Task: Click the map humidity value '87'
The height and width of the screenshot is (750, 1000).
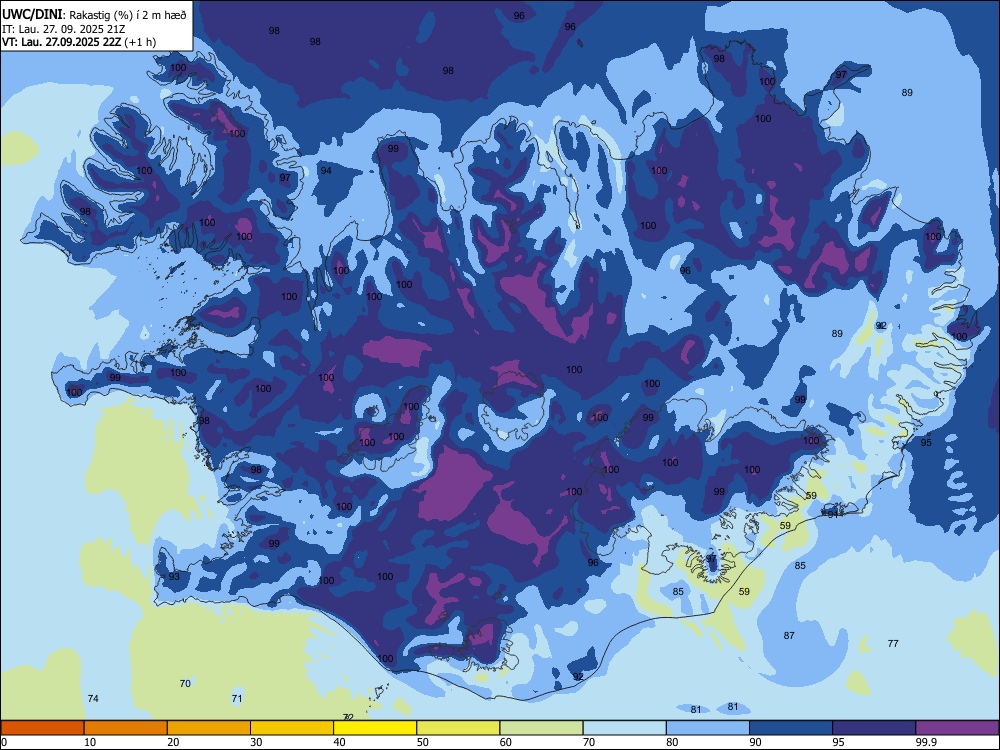Action: (x=789, y=635)
